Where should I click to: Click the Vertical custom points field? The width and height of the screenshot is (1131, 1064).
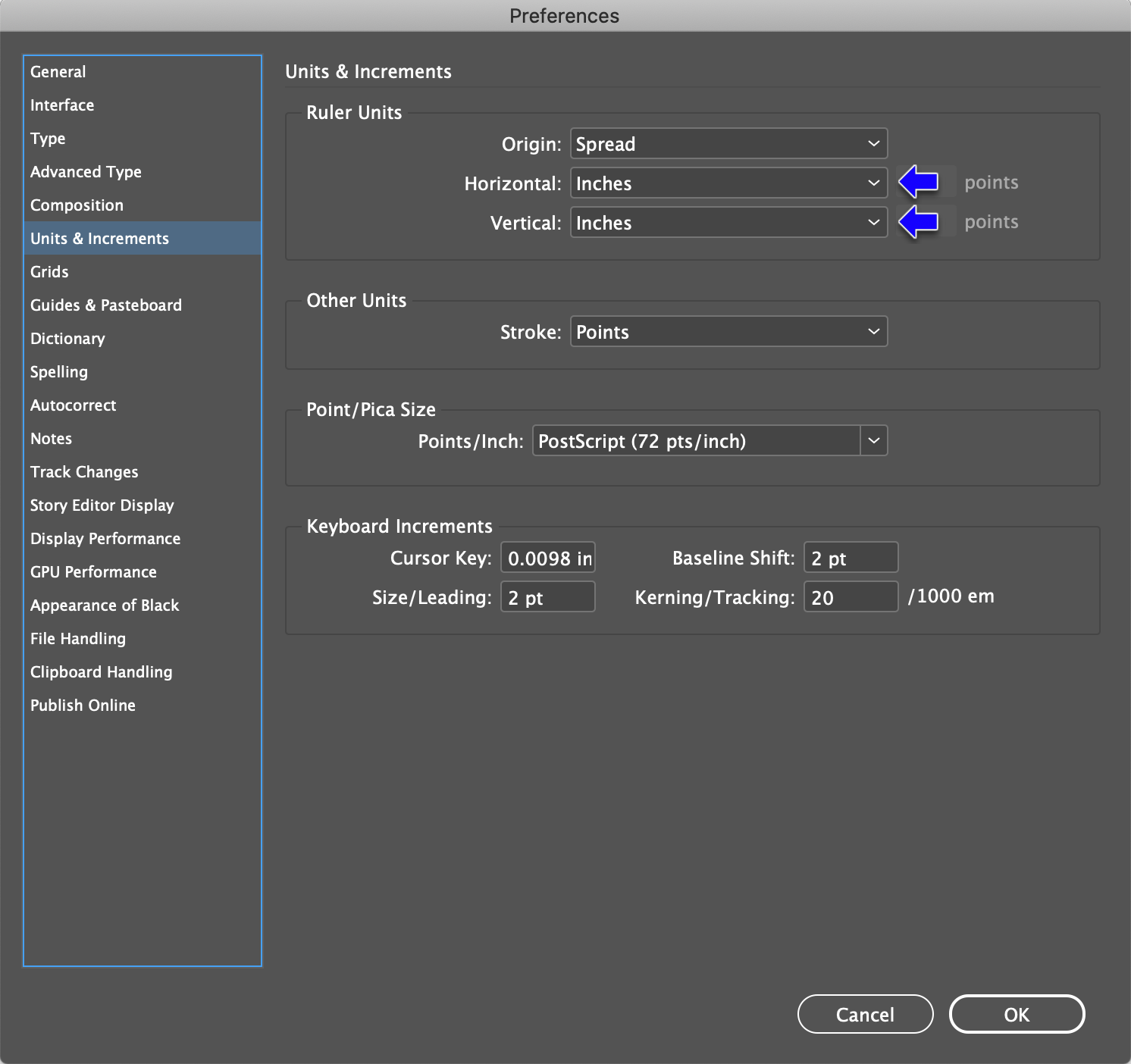click(x=926, y=222)
